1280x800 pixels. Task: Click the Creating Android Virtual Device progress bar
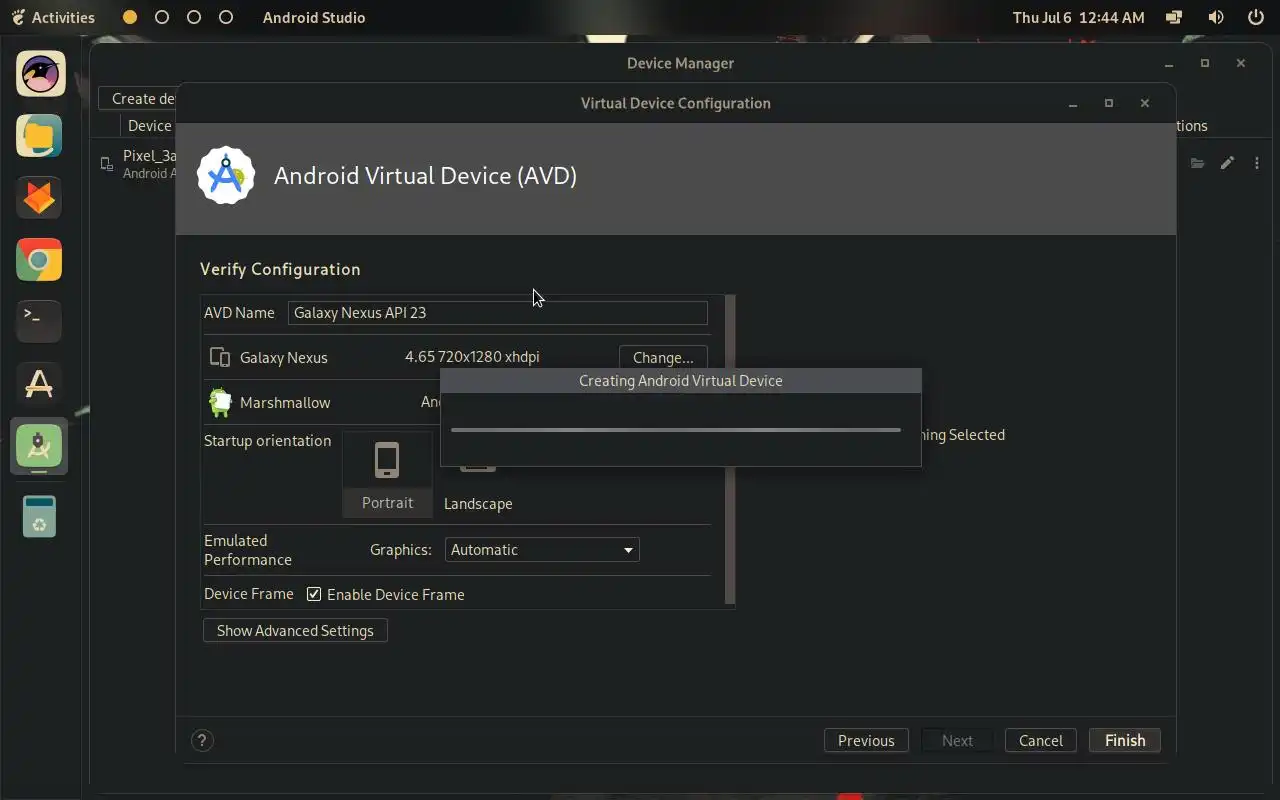[676, 430]
